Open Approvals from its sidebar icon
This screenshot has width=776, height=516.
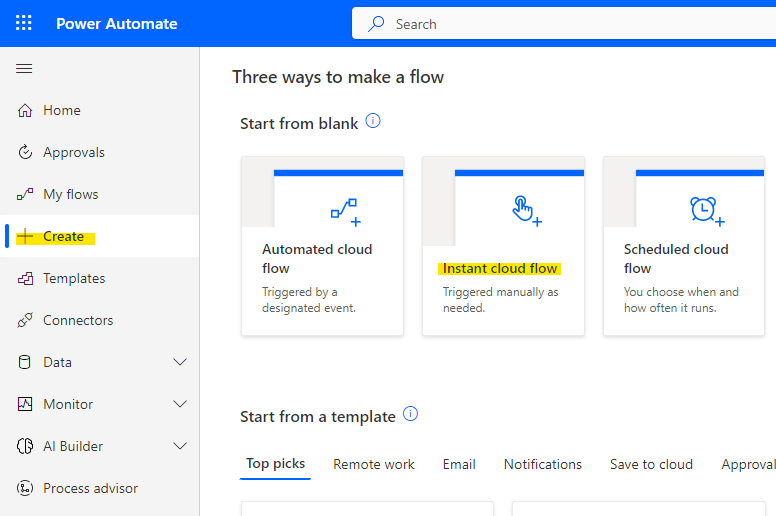tap(25, 152)
